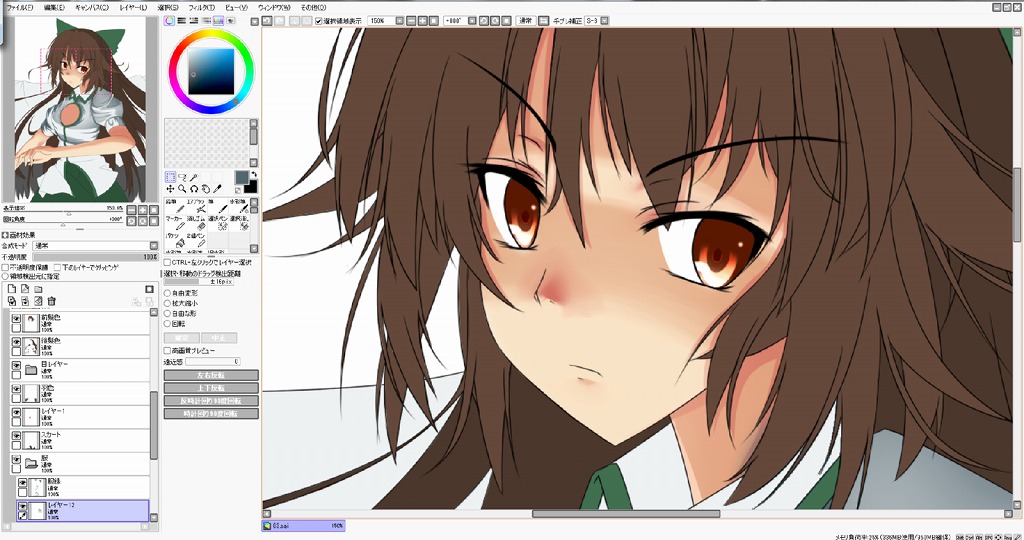Choose the Airbrush (エアブラシ) tool

point(197,207)
